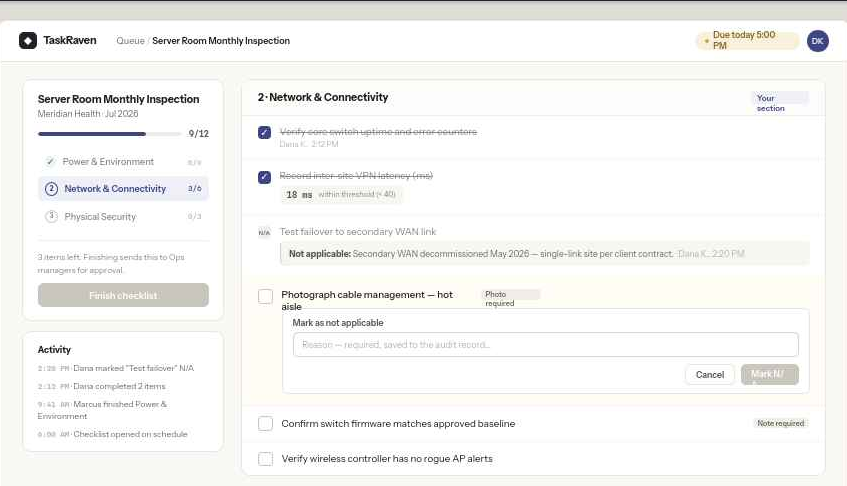Check Photograph cable management checkbox

[x=265, y=296]
